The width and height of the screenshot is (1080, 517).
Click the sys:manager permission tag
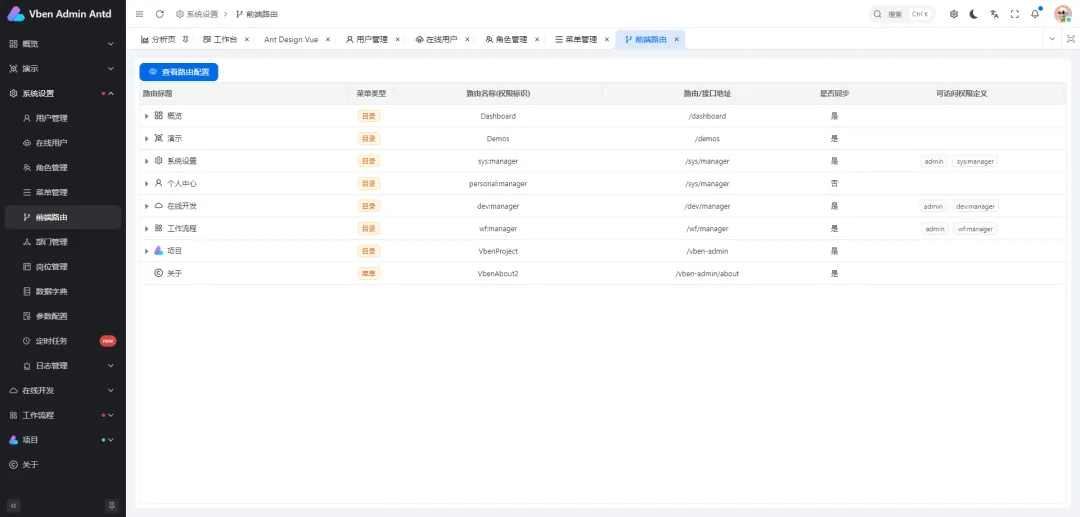tap(975, 161)
